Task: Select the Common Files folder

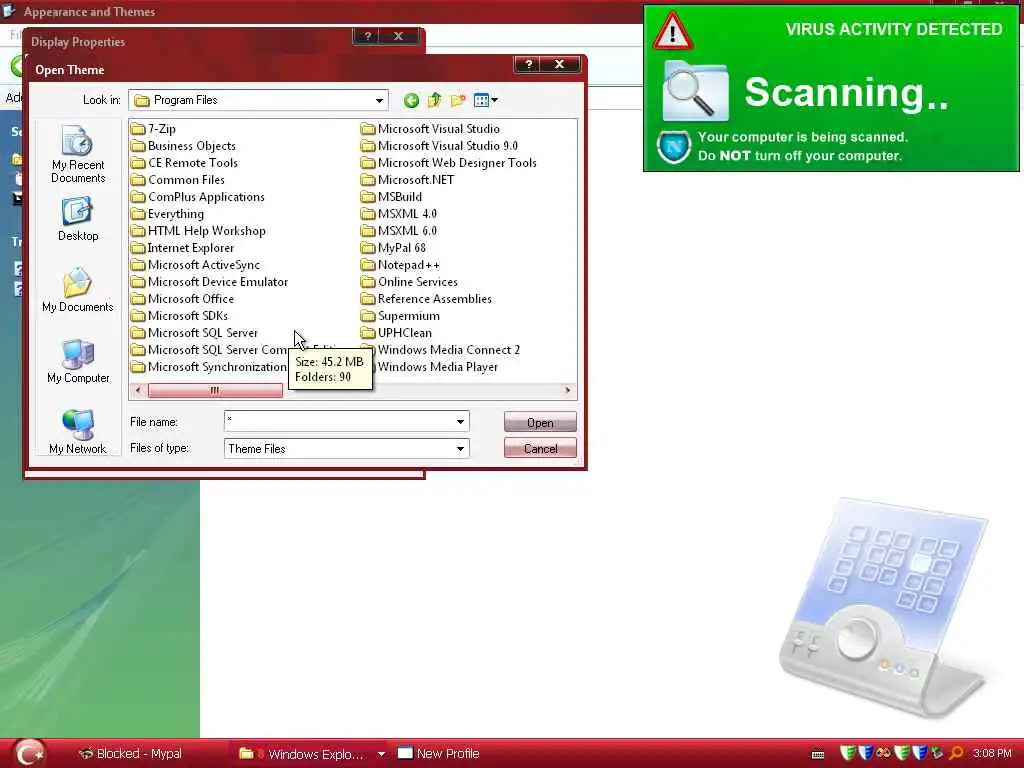Action: 178,180
